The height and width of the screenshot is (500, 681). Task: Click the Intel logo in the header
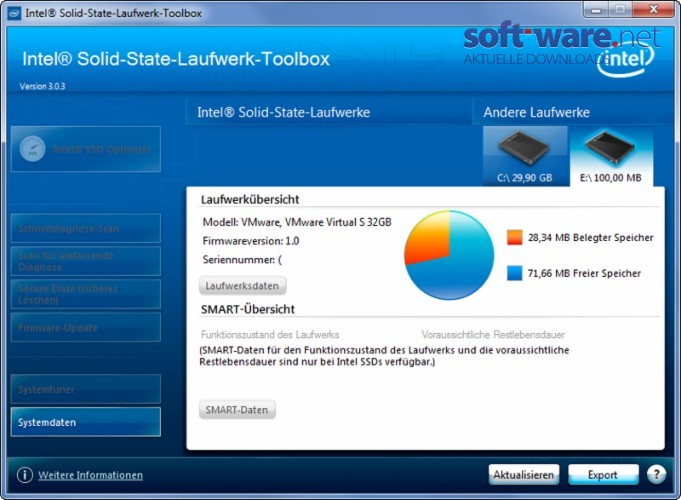pyautogui.click(x=625, y=60)
